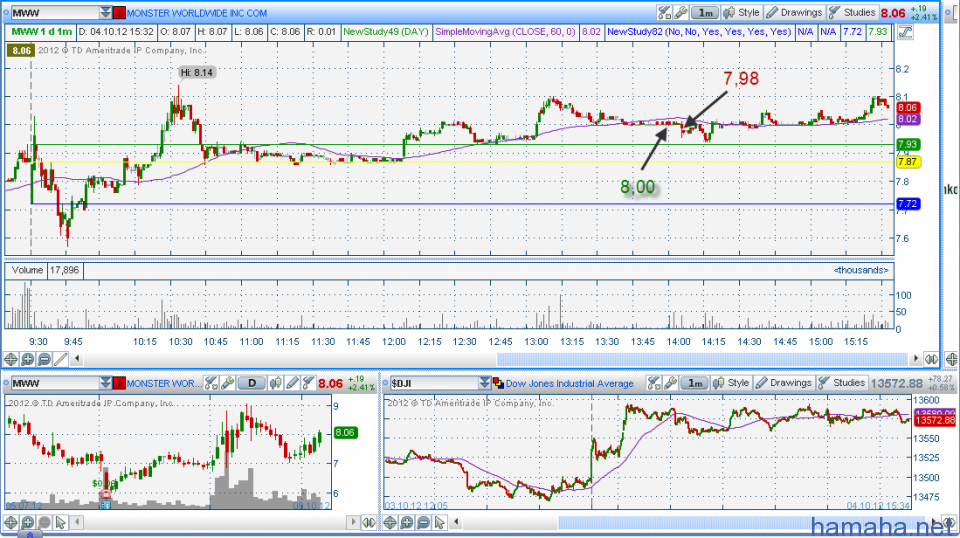
Task: Click scroll-left arrow below daily MWW chart
Action: [77, 522]
